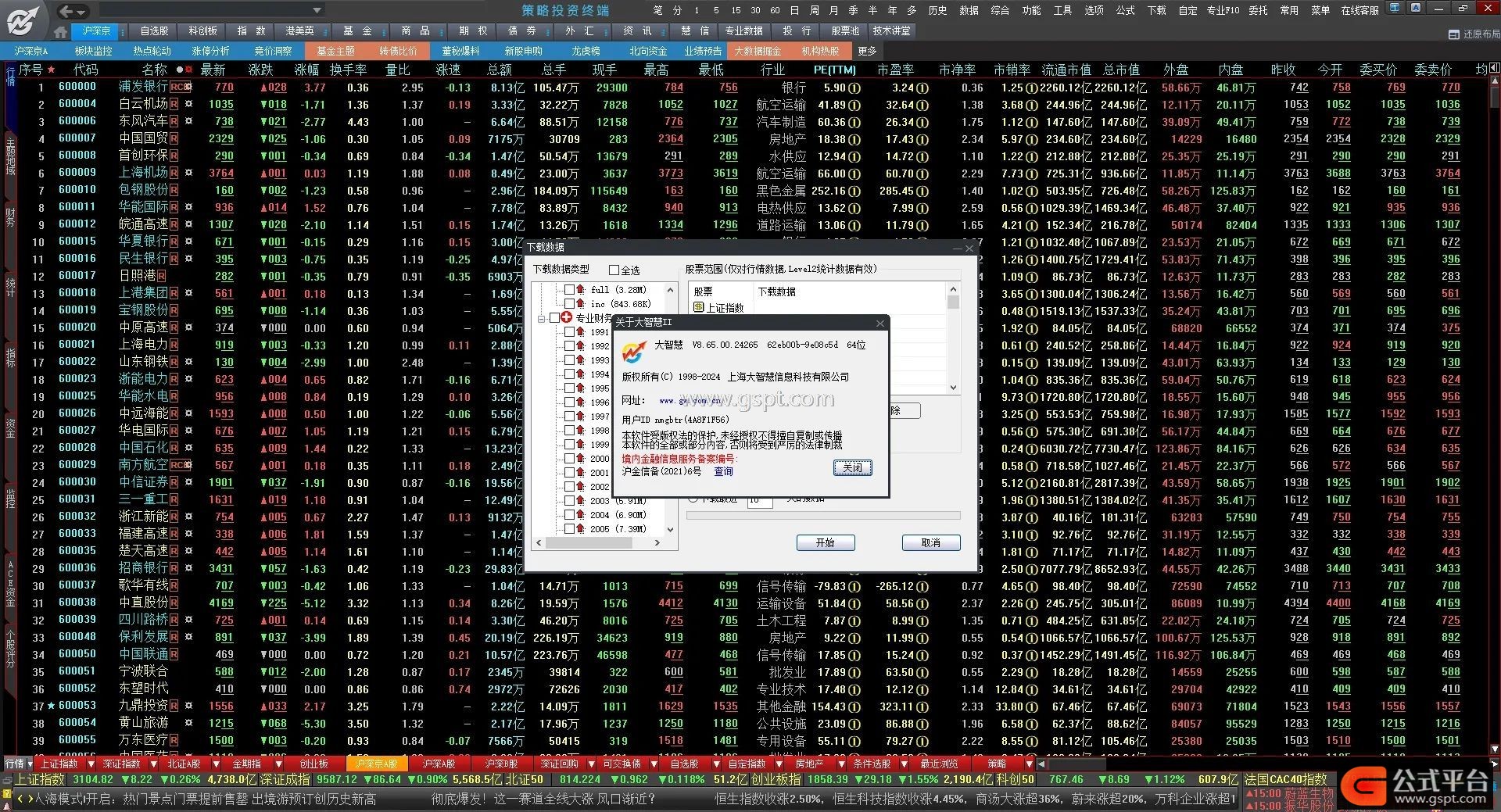Check the 2000 data checkbox
1501x812 pixels.
pyautogui.click(x=569, y=458)
